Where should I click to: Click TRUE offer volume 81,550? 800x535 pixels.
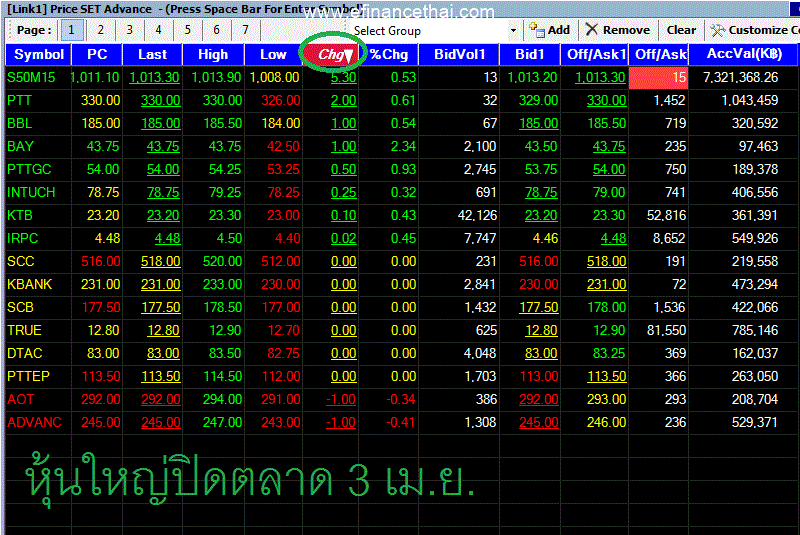click(666, 330)
